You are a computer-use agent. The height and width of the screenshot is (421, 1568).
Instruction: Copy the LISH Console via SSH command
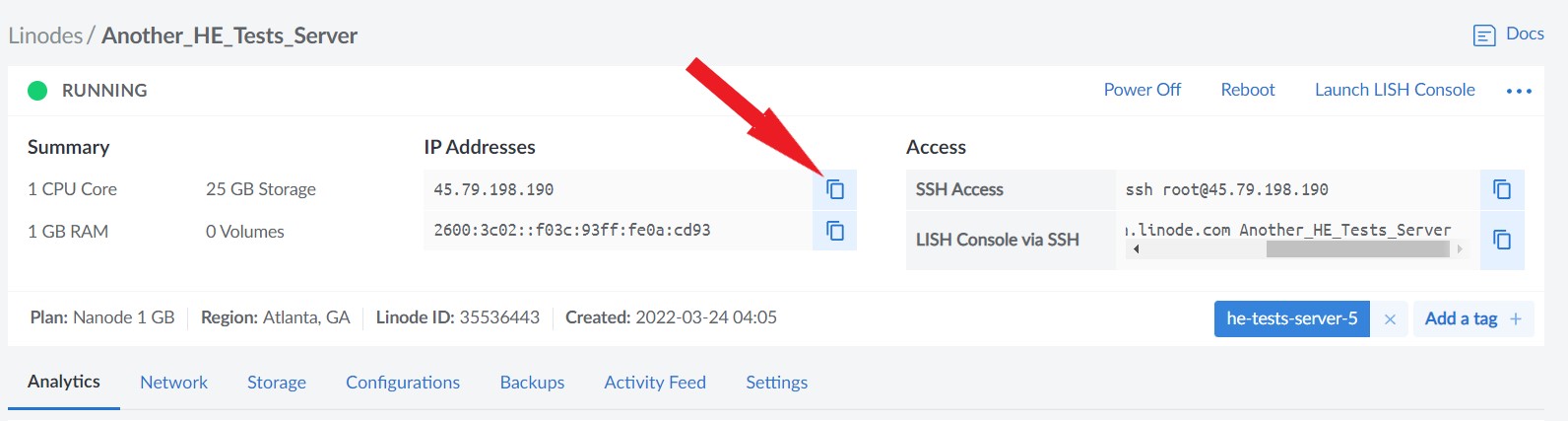pos(1502,240)
